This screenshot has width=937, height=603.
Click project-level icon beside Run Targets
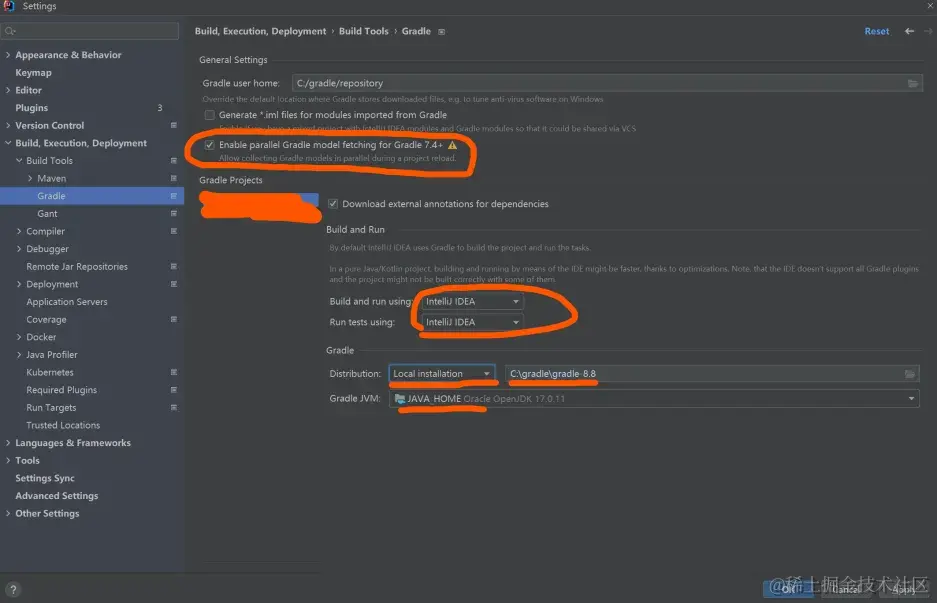pos(173,408)
